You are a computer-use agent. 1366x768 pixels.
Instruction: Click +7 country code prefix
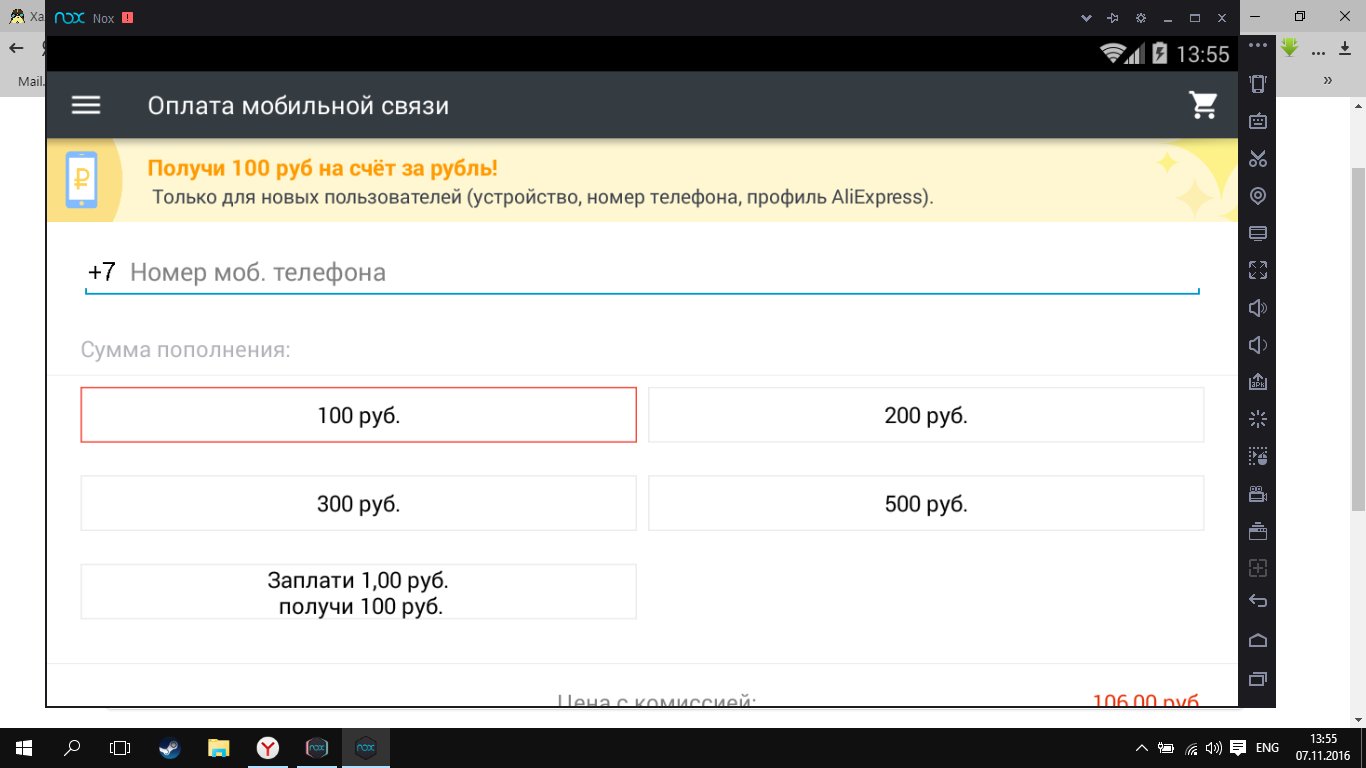pyautogui.click(x=102, y=272)
